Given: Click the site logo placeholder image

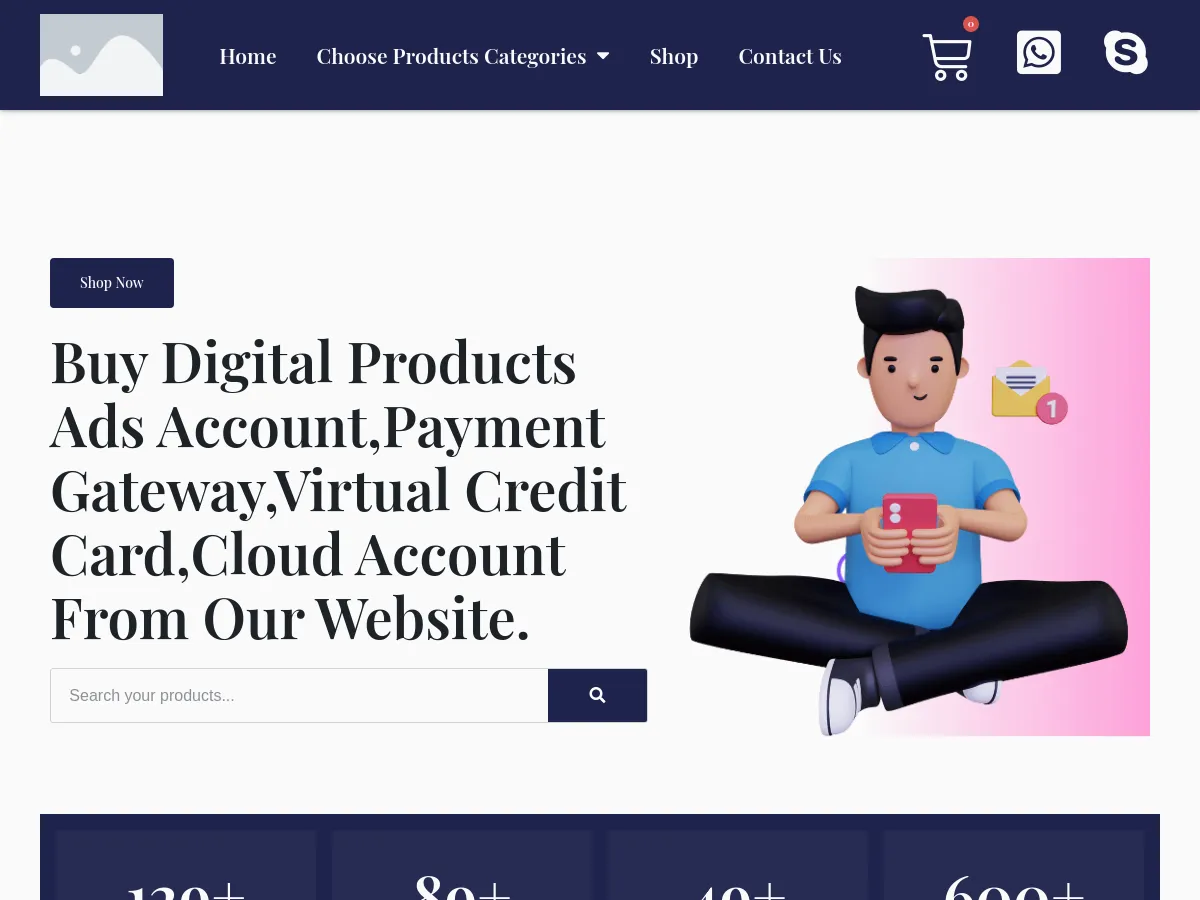Looking at the screenshot, I should pyautogui.click(x=101, y=55).
